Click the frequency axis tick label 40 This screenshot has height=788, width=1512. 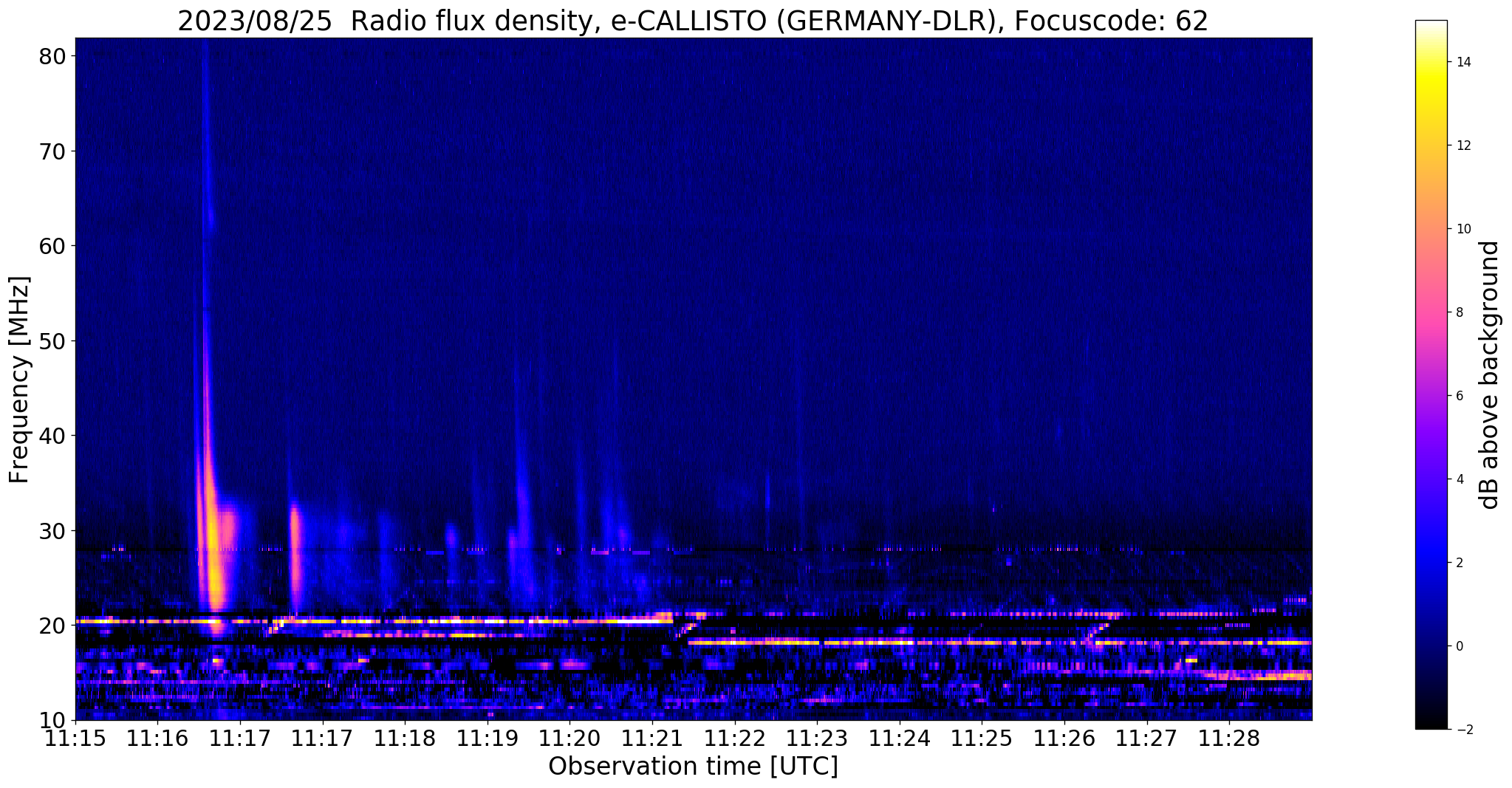coord(52,436)
